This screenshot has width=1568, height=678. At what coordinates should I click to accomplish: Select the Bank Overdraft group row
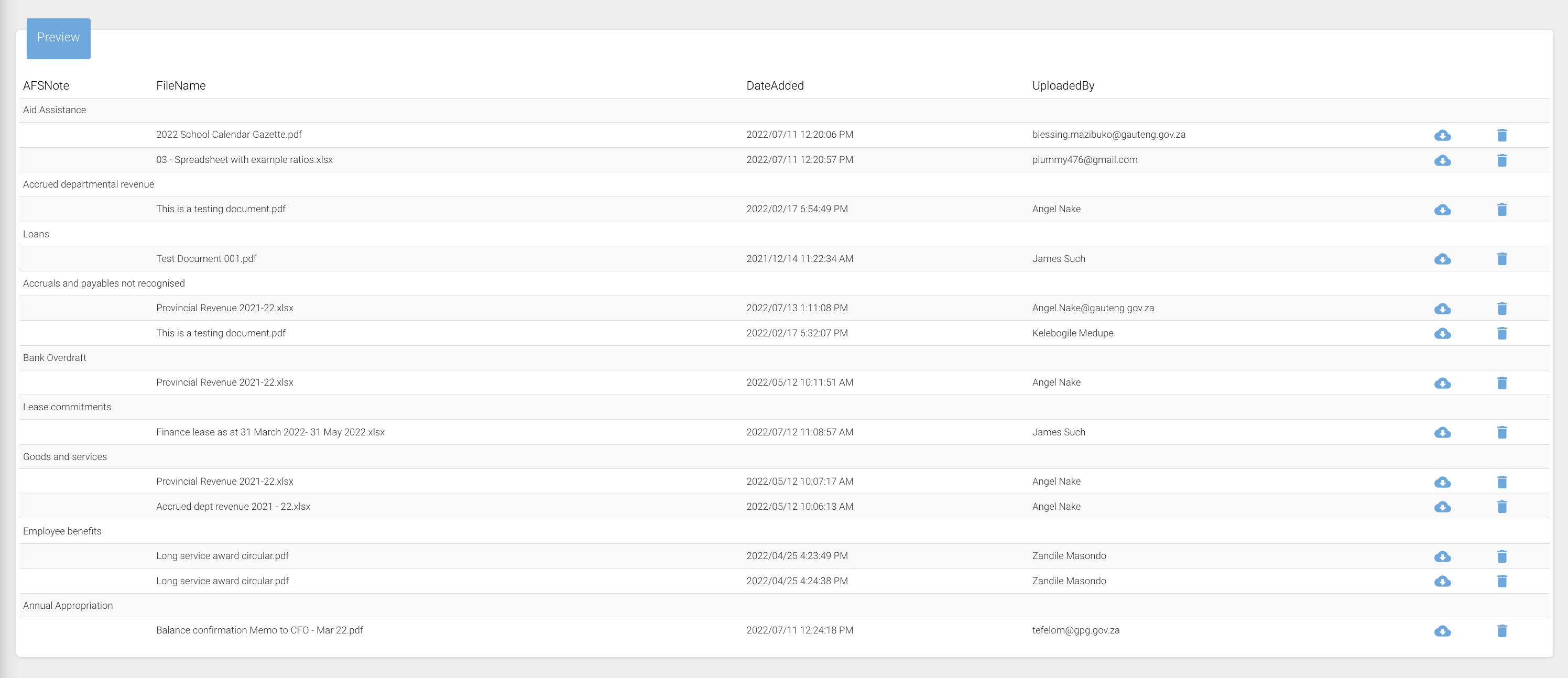(x=784, y=358)
